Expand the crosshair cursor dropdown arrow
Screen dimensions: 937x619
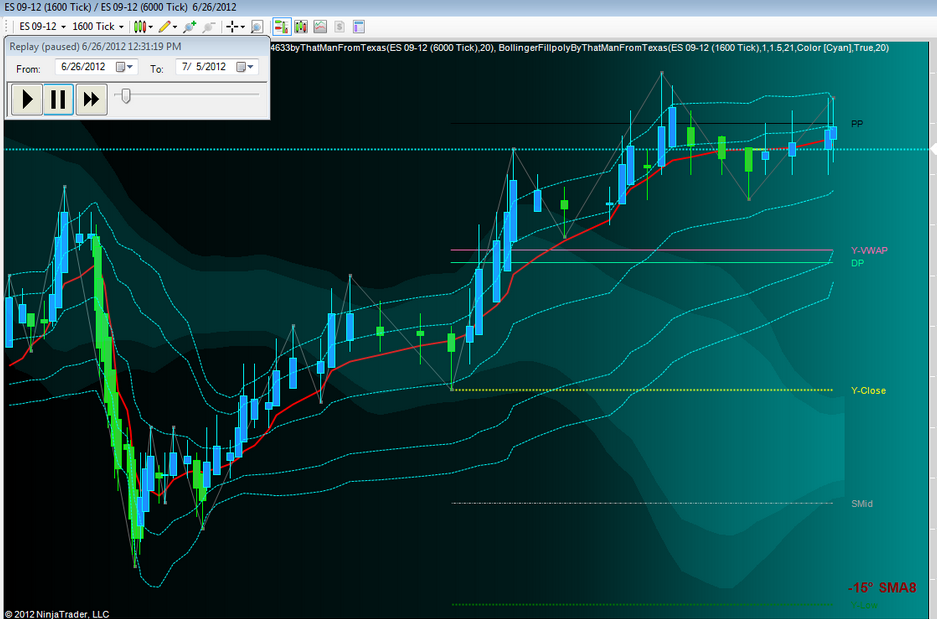243,27
